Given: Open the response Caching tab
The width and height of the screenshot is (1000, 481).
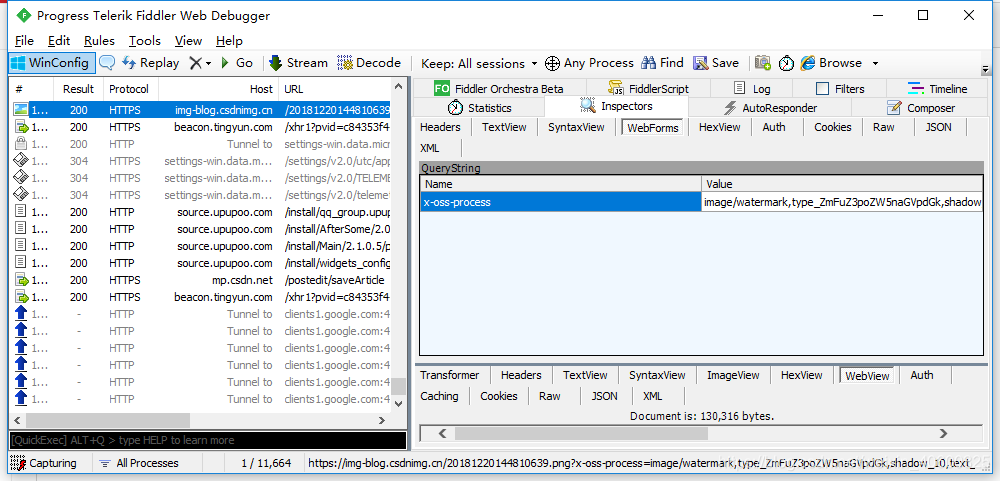Looking at the screenshot, I should pyautogui.click(x=439, y=396).
